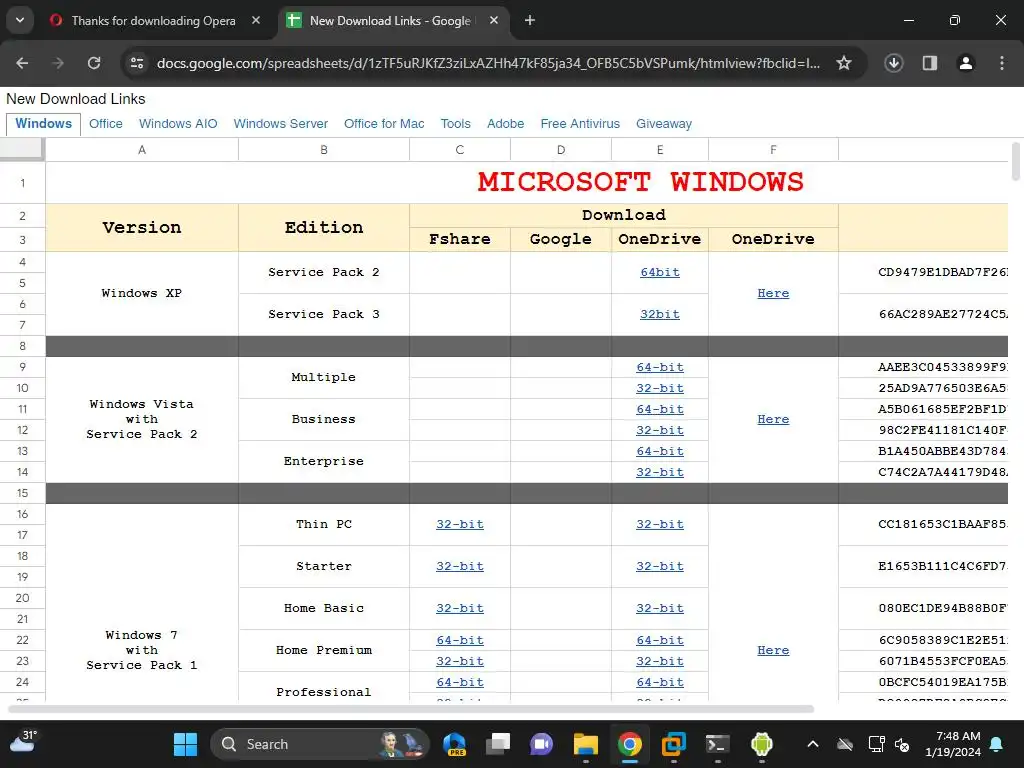
Task: Open the Windows AIO sheet tab
Action: pos(178,123)
